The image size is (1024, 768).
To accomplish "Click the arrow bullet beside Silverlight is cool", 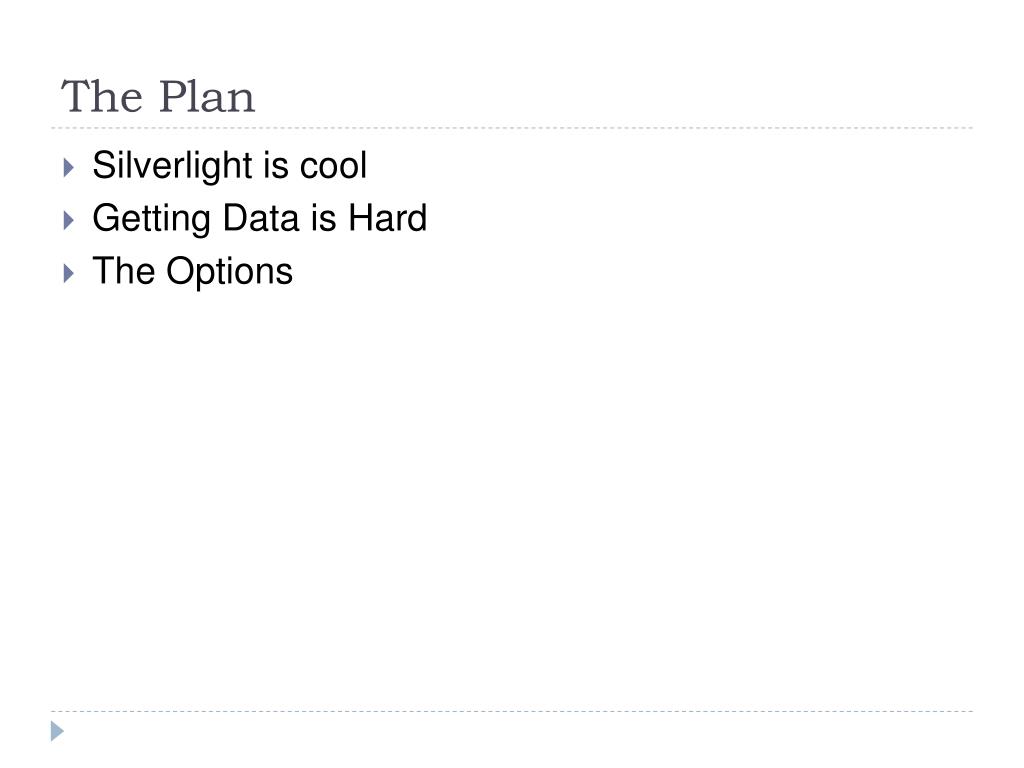I will (x=69, y=167).
